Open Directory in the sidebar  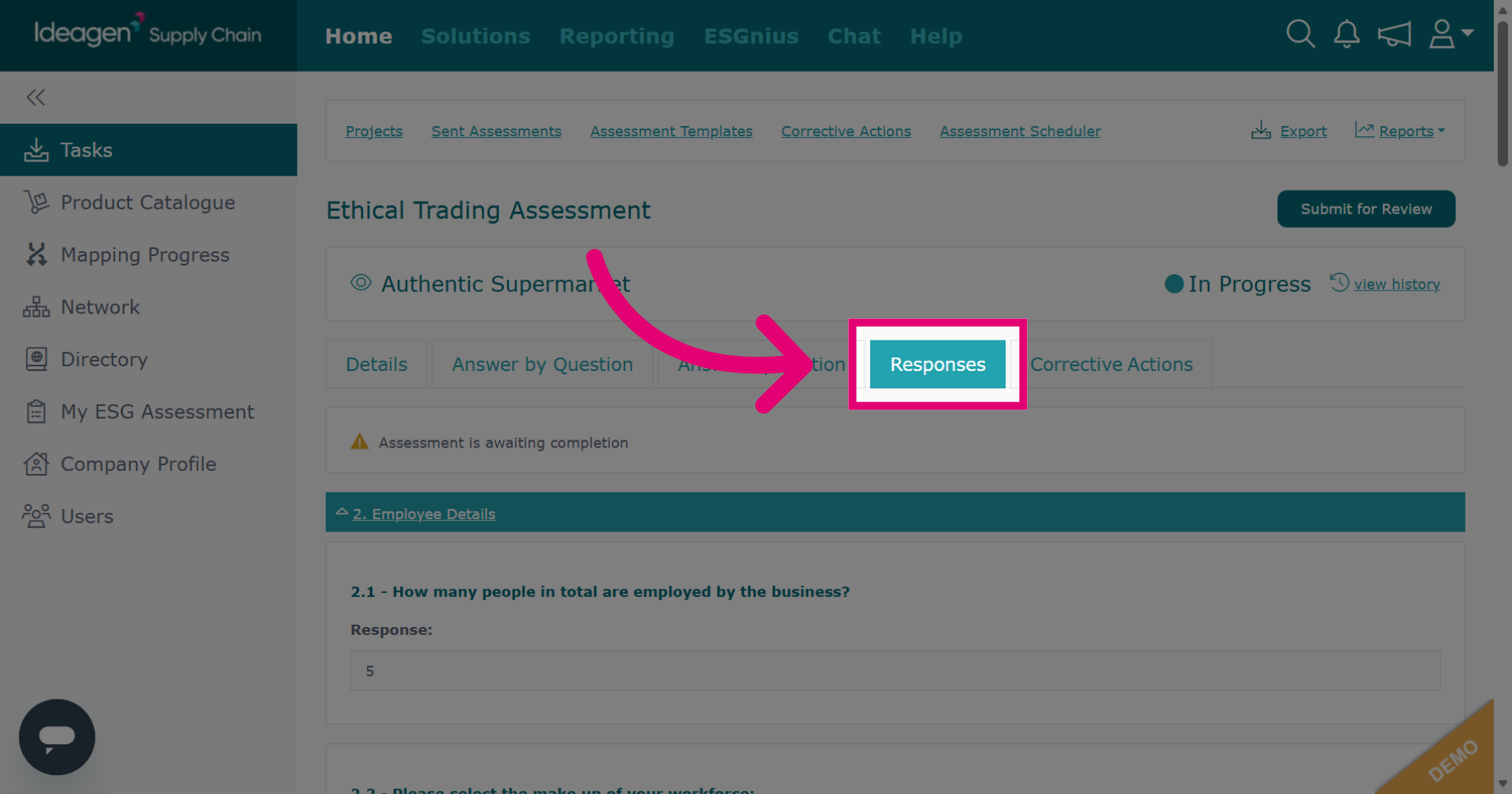(x=148, y=359)
